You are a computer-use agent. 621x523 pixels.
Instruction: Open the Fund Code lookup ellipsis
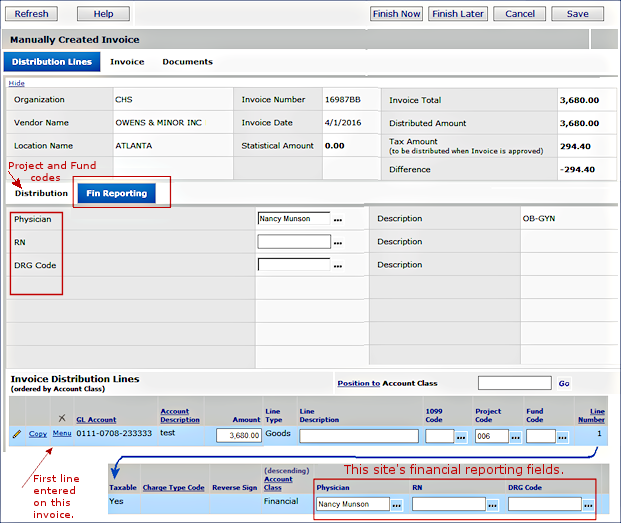(562, 437)
